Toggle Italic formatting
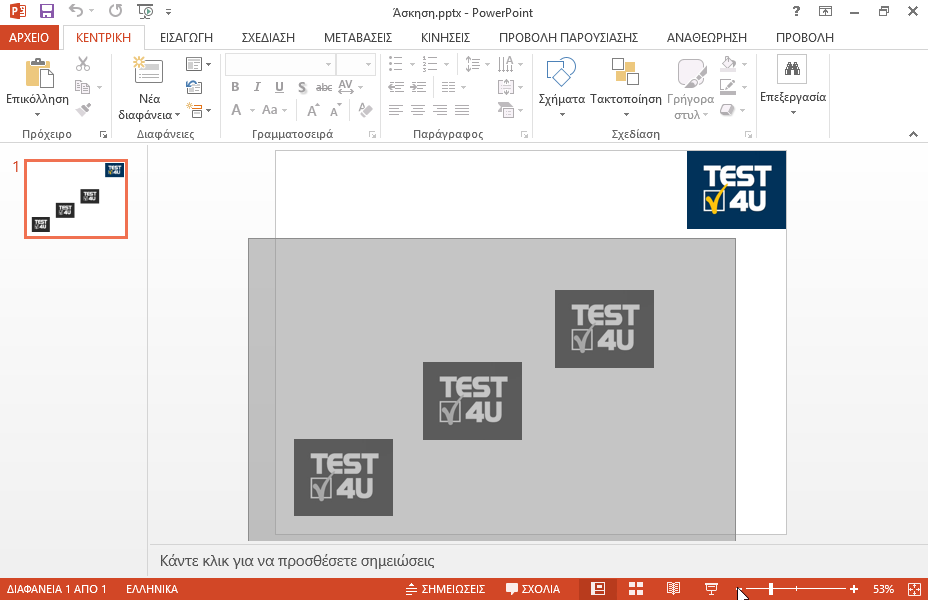This screenshot has height=600, width=928. (257, 87)
